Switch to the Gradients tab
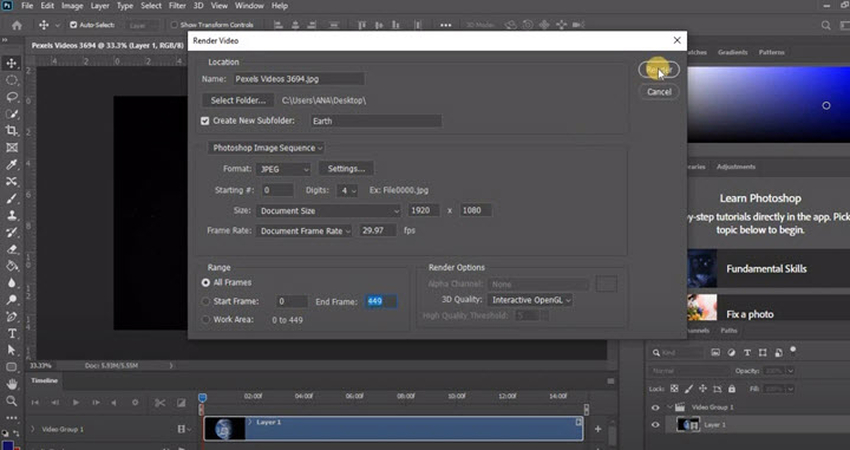Viewport: 850px width, 450px height. click(x=732, y=53)
